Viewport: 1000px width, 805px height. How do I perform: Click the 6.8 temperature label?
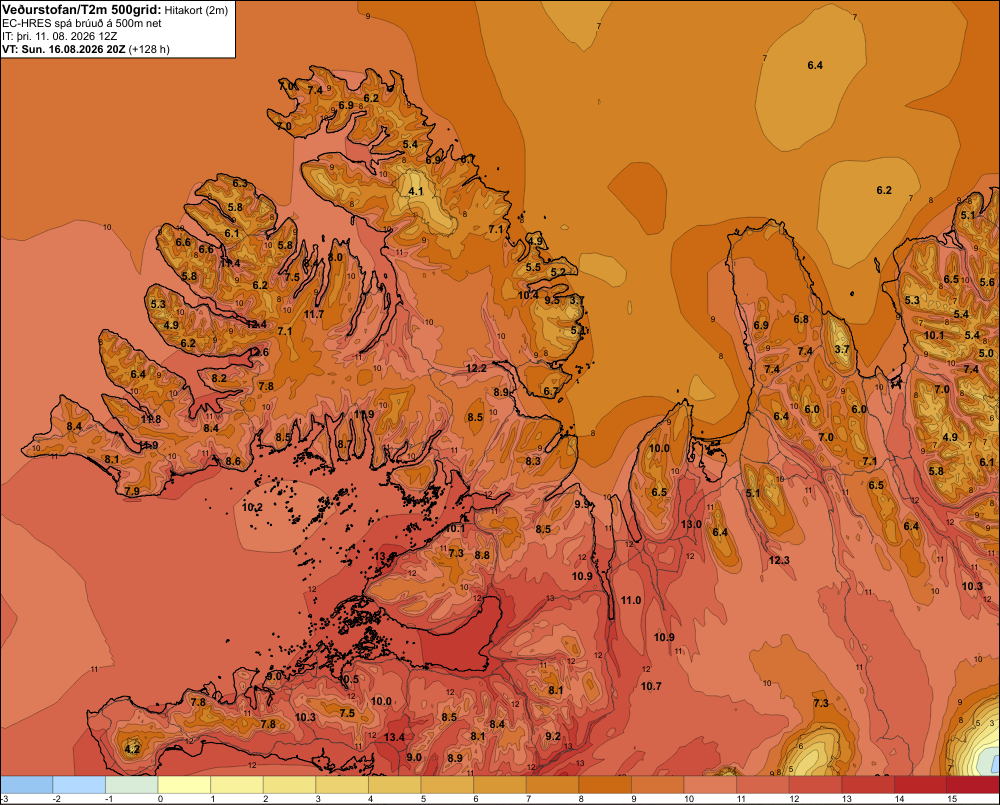tap(801, 320)
